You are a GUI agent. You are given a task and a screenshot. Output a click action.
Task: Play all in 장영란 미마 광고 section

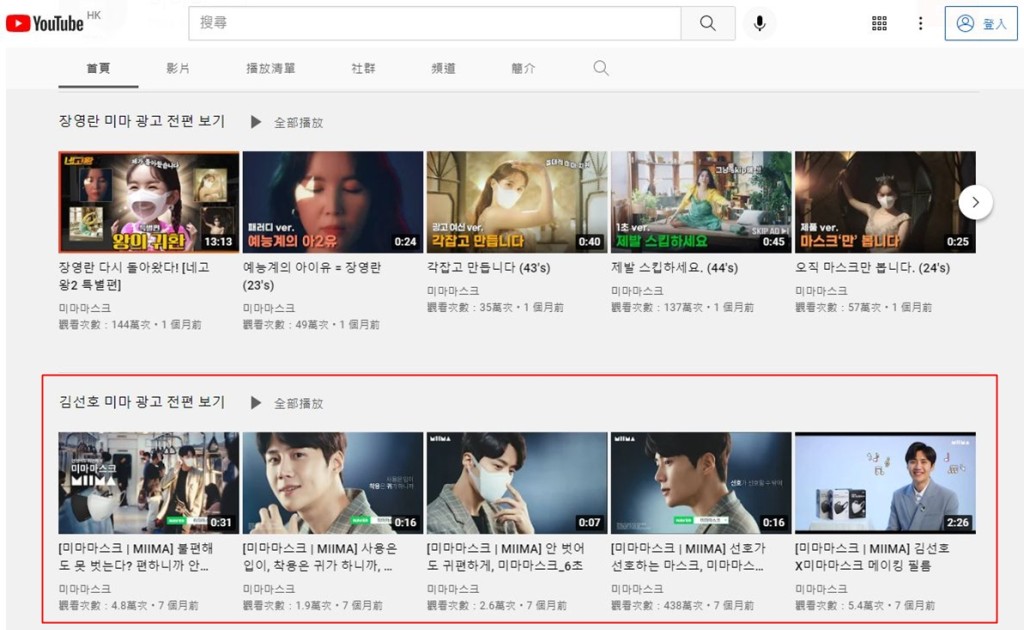coord(287,122)
